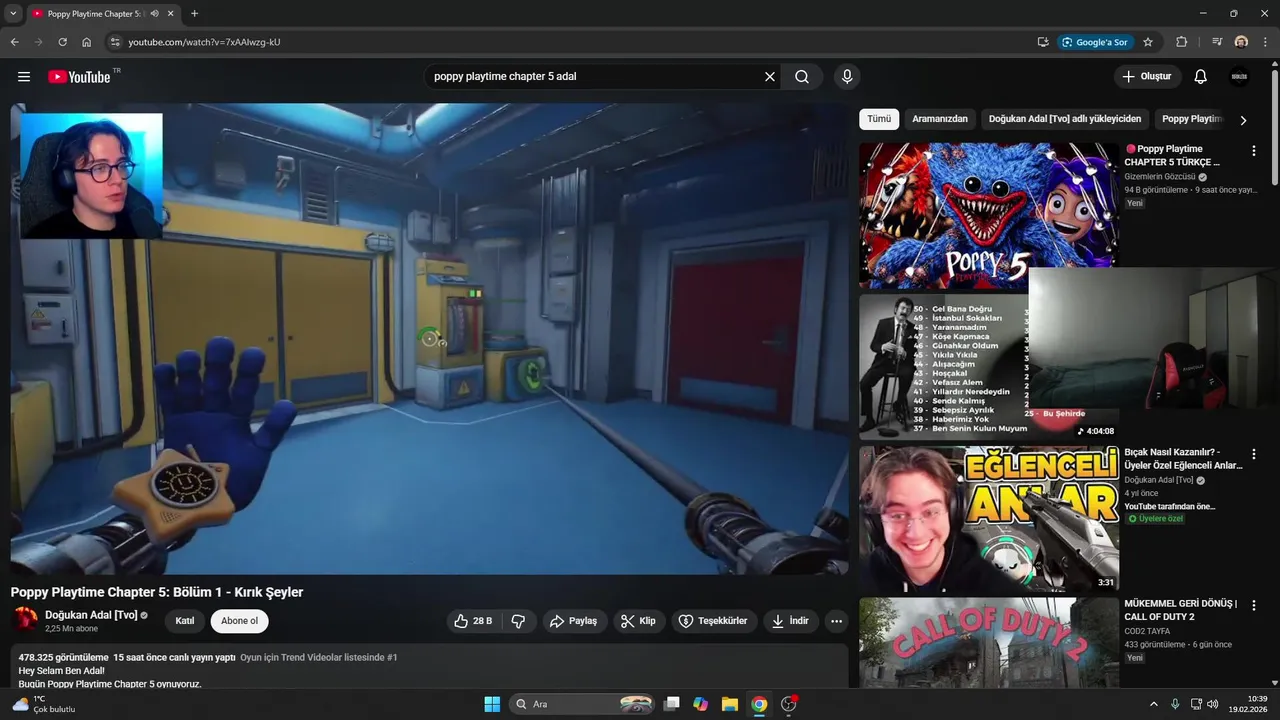Image resolution: width=1280 pixels, height=720 pixels.
Task: Send thanks via Teşekkürler button
Action: tap(714, 621)
